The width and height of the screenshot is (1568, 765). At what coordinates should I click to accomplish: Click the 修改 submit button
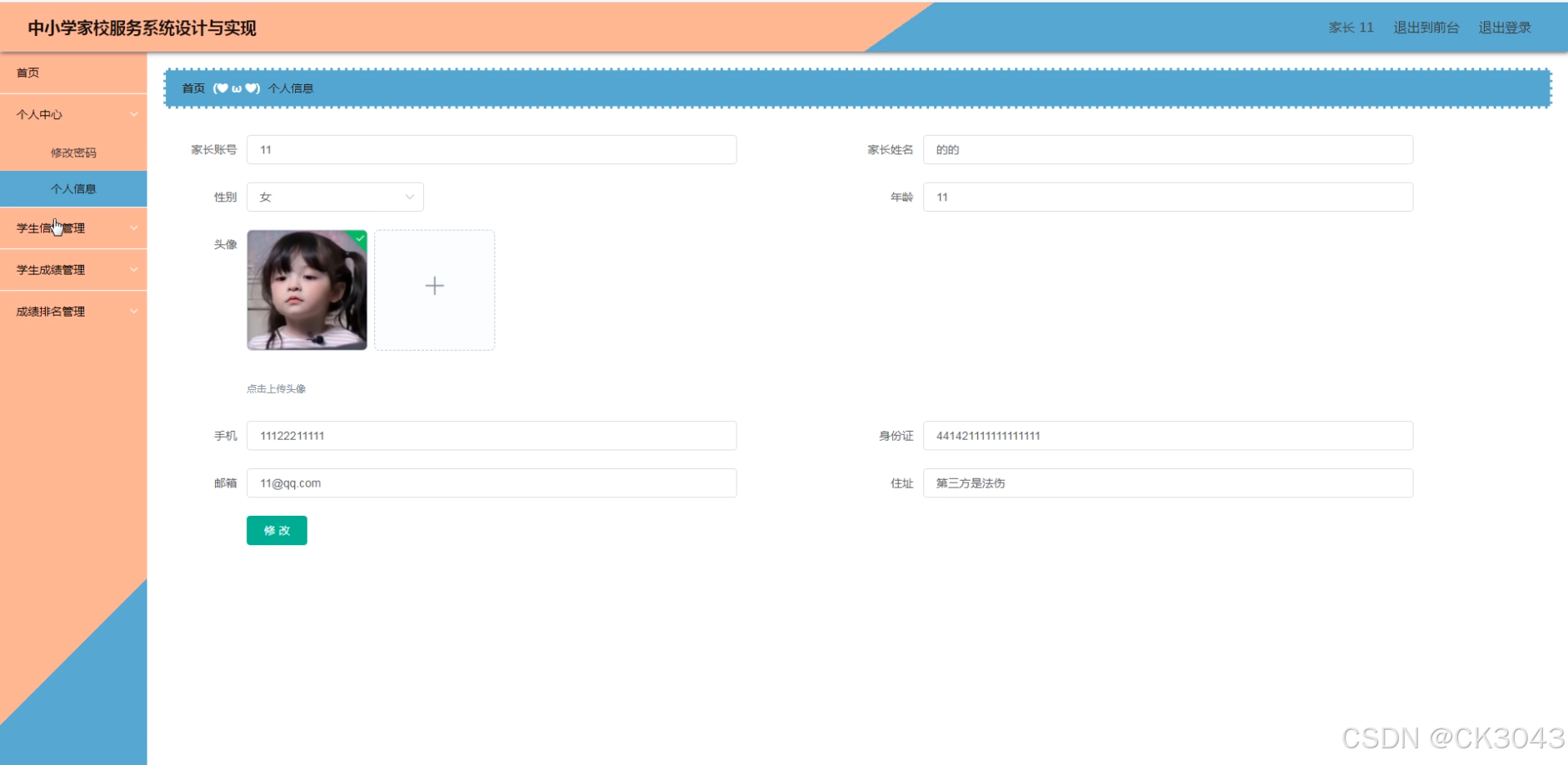276,530
